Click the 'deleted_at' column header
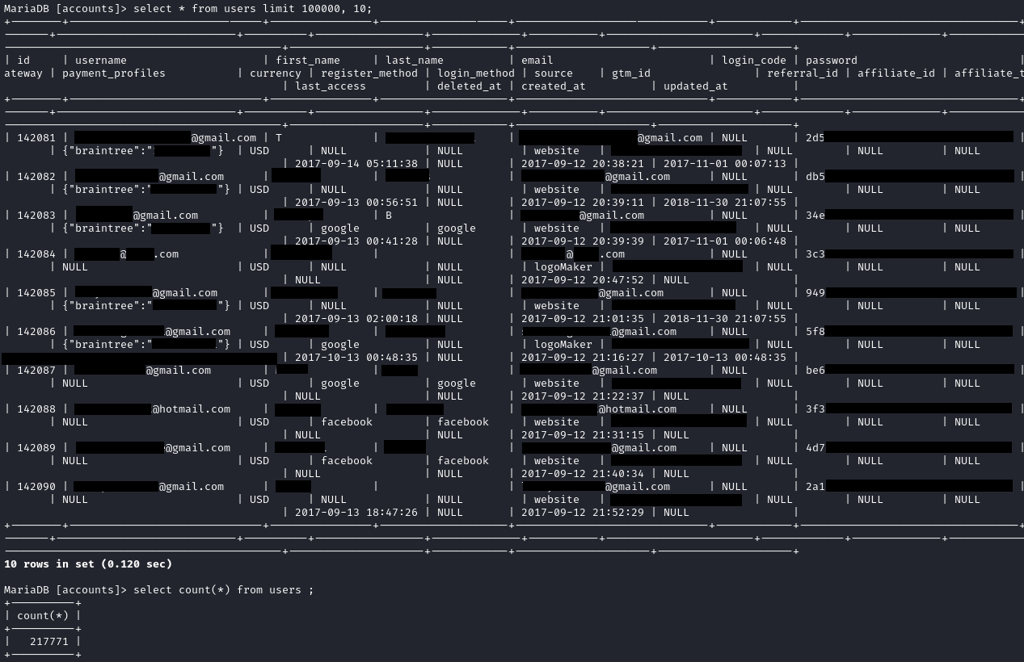 (x=469, y=86)
